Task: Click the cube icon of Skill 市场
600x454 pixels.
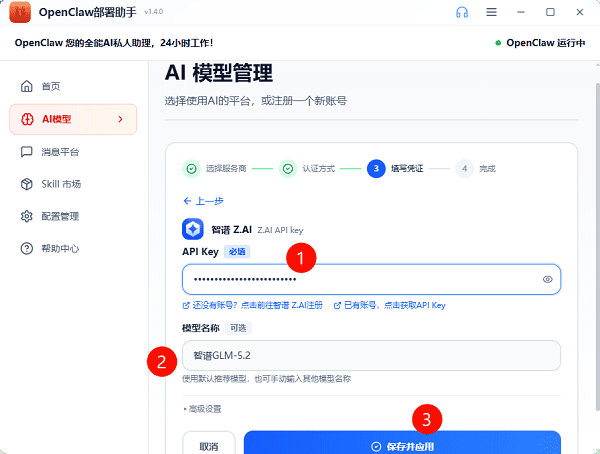Action: [x=26, y=184]
